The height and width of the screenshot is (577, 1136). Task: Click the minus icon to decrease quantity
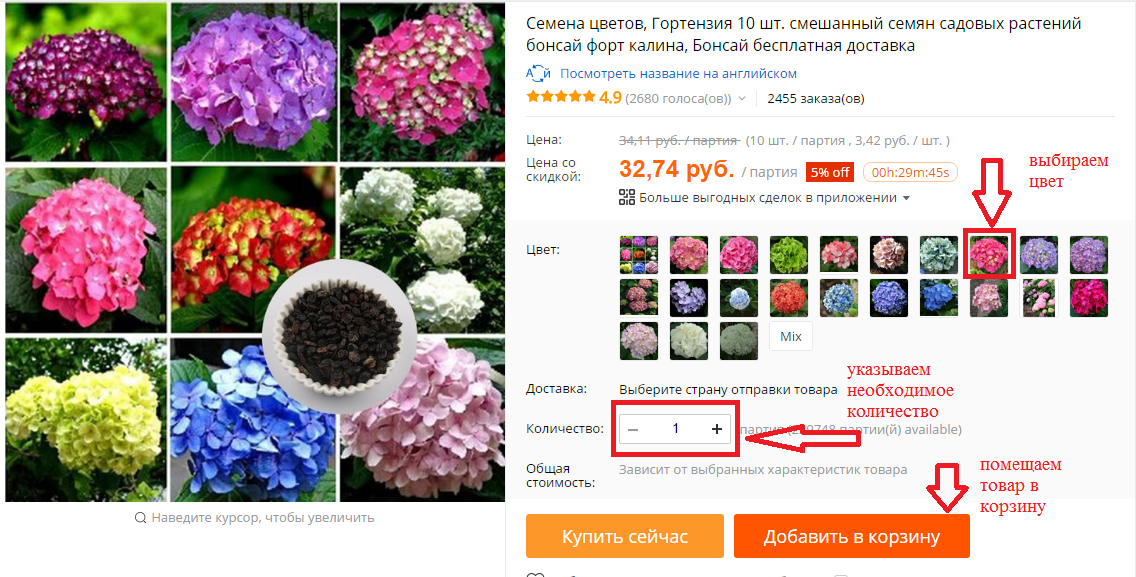click(x=633, y=429)
